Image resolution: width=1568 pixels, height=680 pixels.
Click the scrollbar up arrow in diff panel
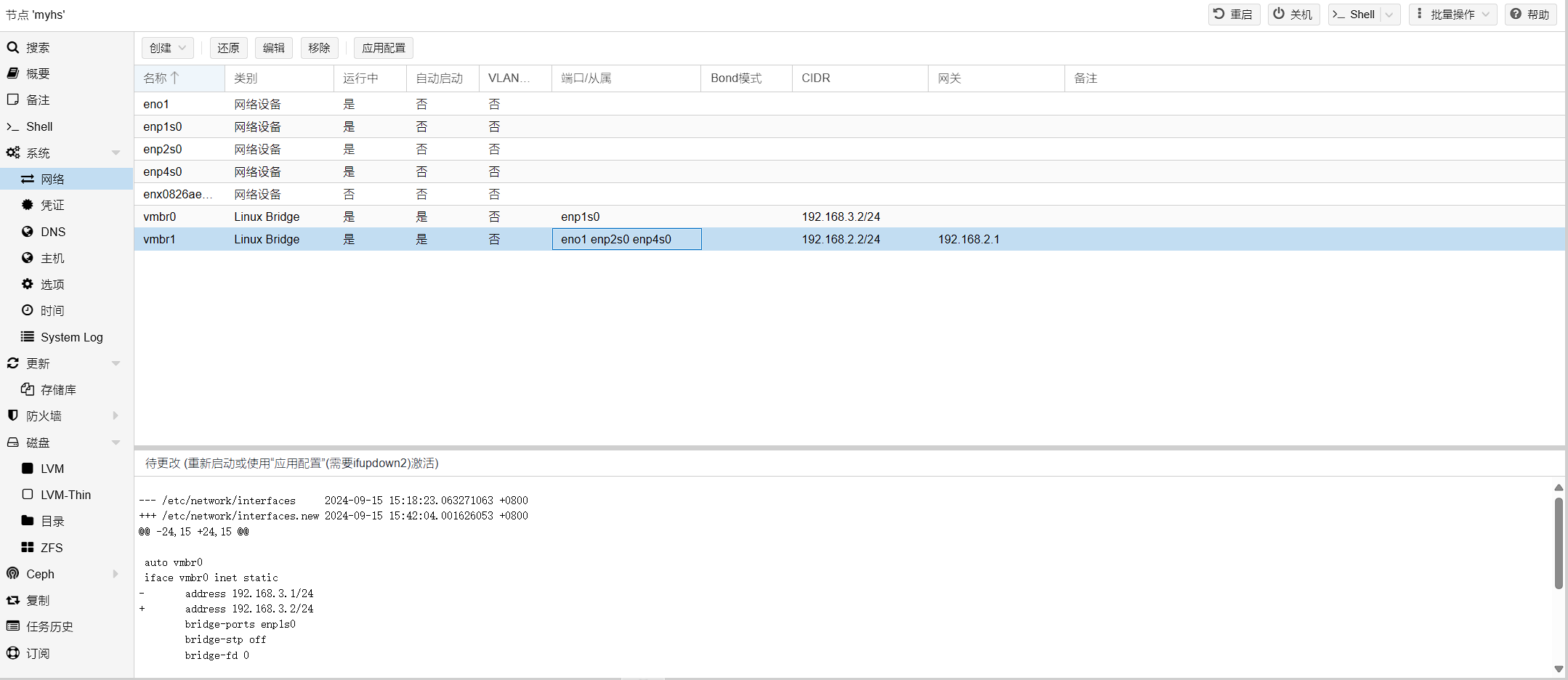coord(1559,487)
